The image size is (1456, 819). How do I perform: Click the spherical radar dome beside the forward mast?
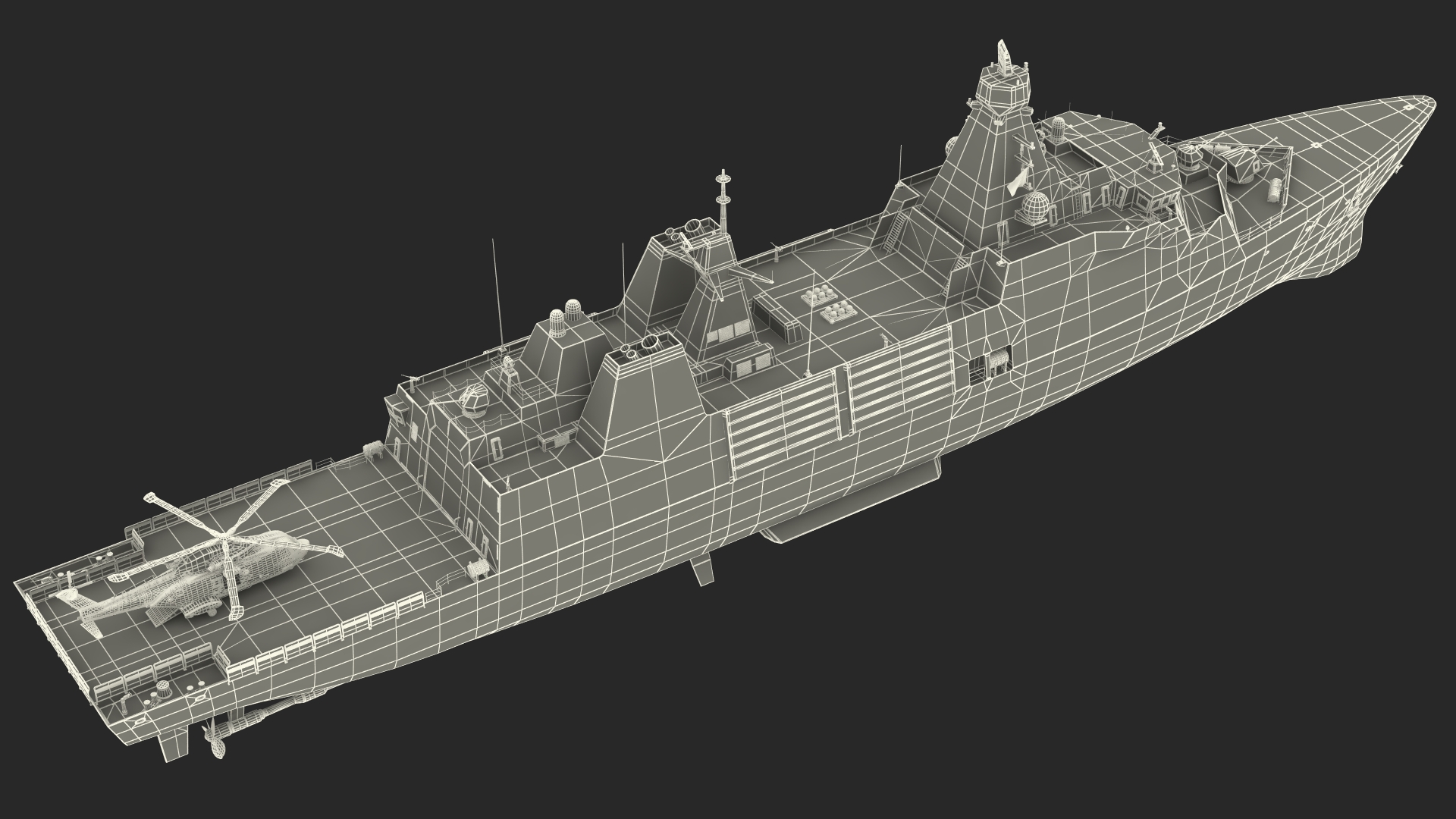[x=1035, y=206]
